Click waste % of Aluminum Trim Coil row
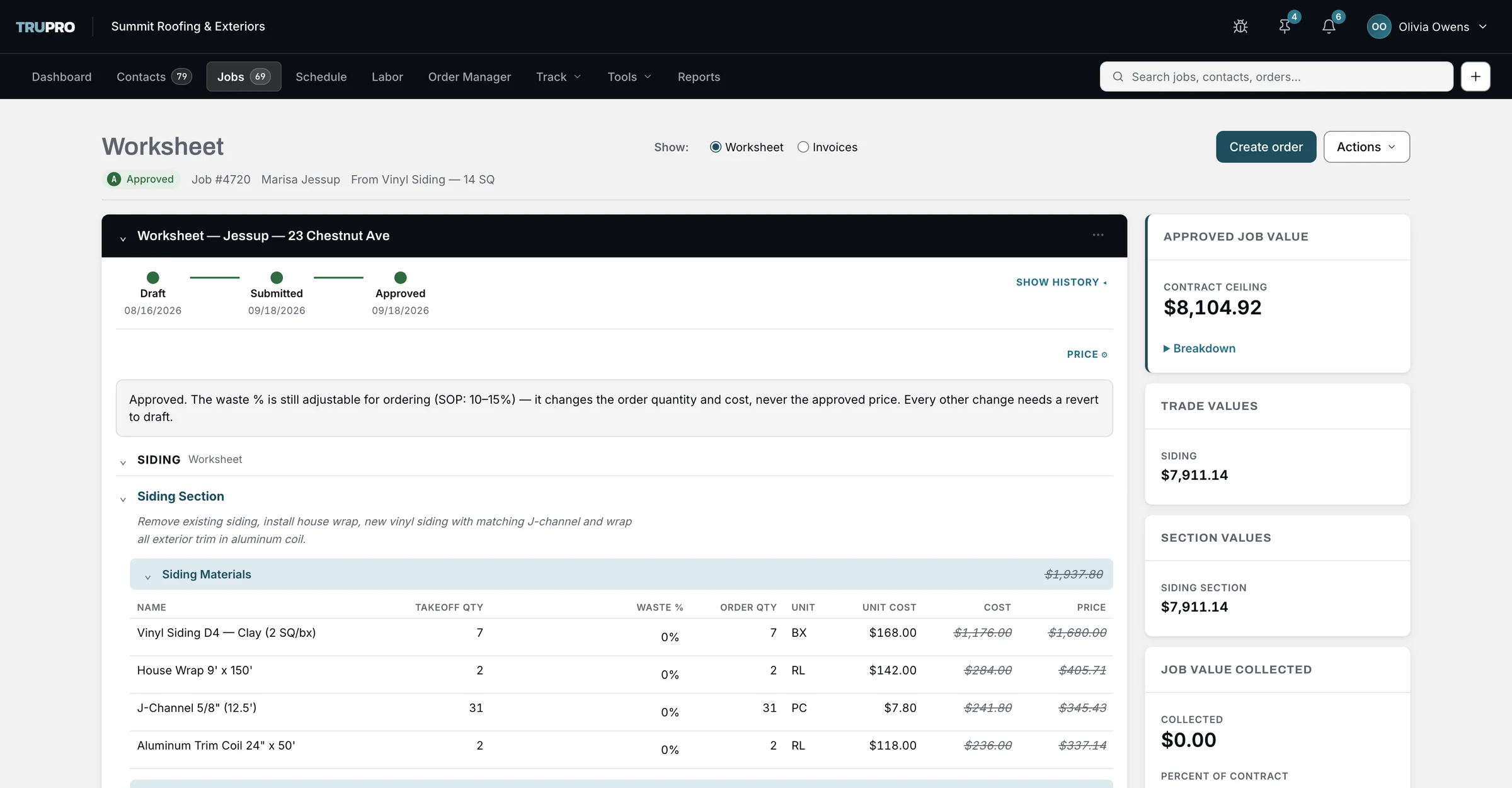This screenshot has width=1512, height=788. pyautogui.click(x=670, y=750)
